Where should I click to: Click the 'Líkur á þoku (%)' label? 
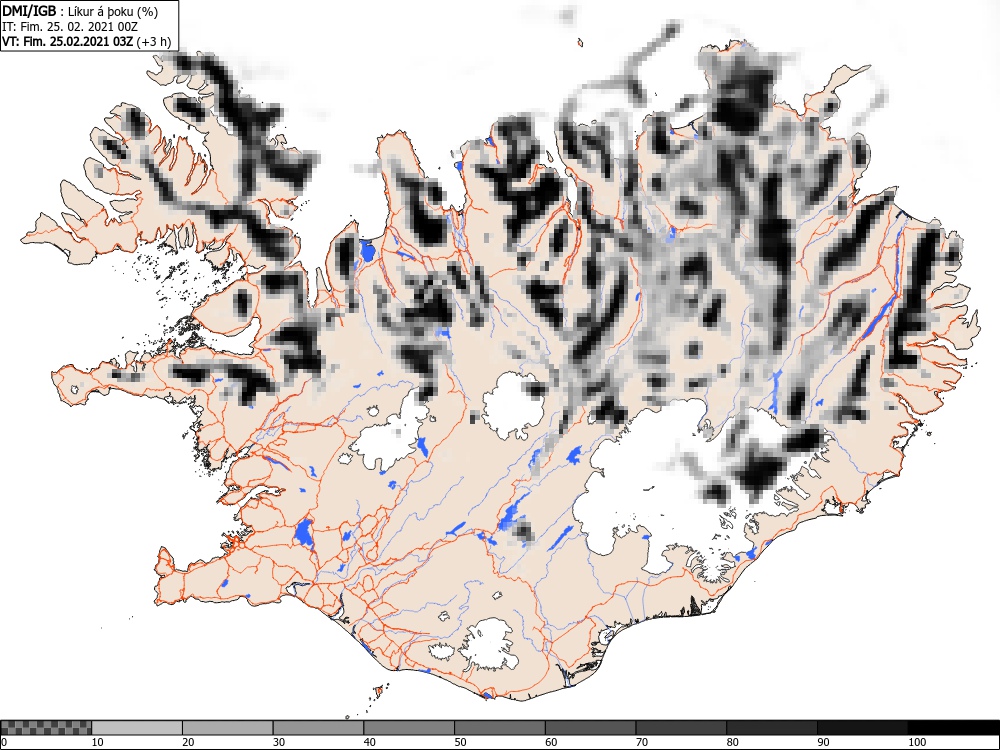[113, 11]
